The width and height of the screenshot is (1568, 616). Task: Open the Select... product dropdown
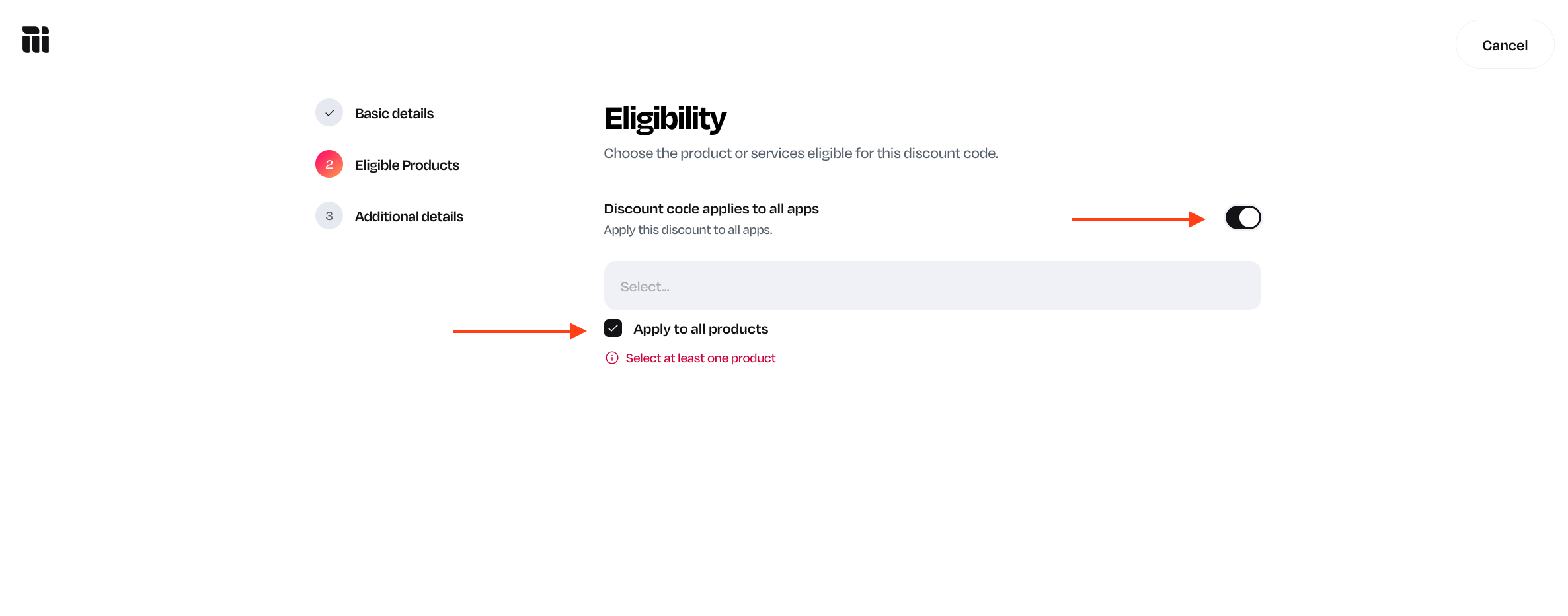tap(931, 286)
